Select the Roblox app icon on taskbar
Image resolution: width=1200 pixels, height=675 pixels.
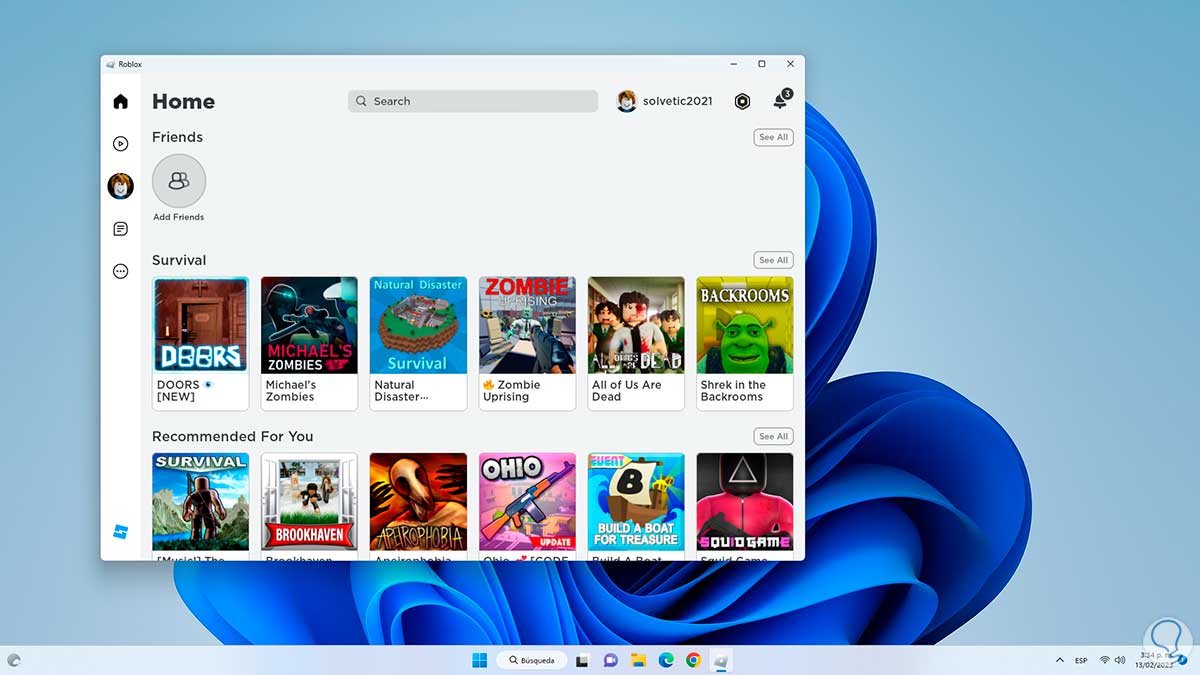tap(720, 660)
